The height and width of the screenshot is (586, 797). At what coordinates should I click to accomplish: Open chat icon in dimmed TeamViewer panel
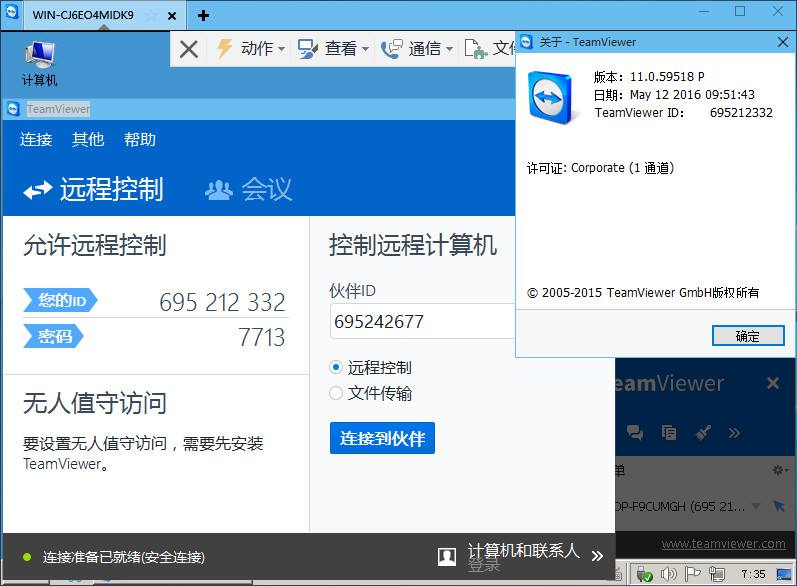pyautogui.click(x=635, y=433)
